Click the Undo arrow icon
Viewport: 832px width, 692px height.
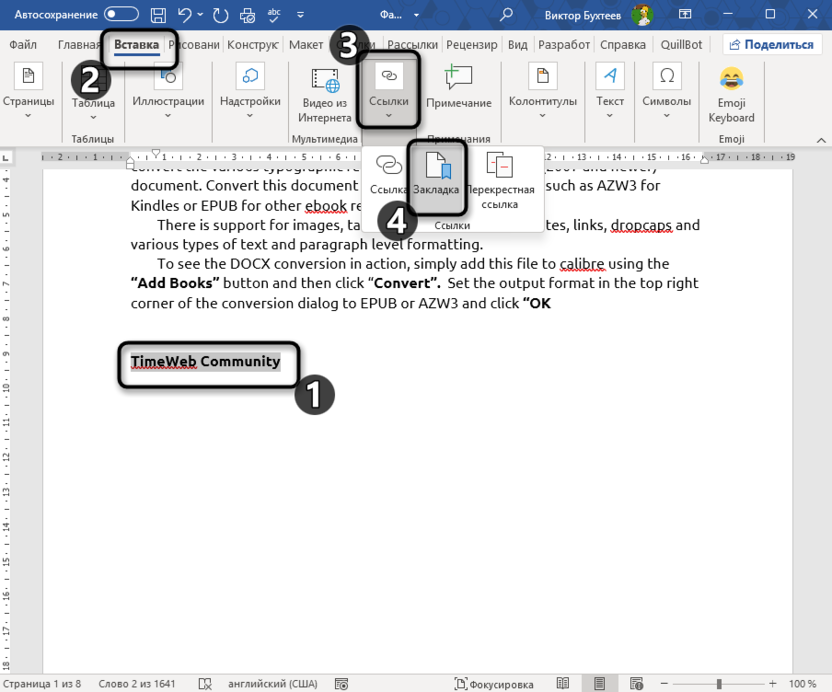point(184,14)
